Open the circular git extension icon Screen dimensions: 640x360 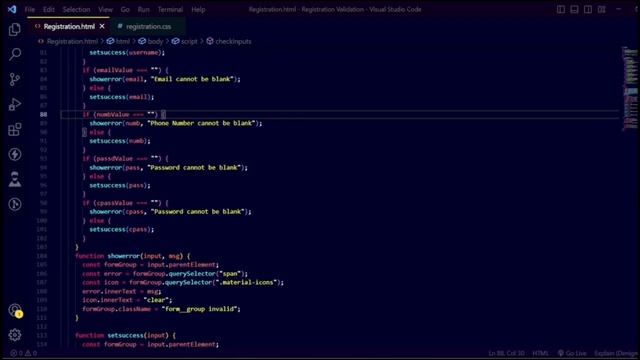tap(15, 204)
